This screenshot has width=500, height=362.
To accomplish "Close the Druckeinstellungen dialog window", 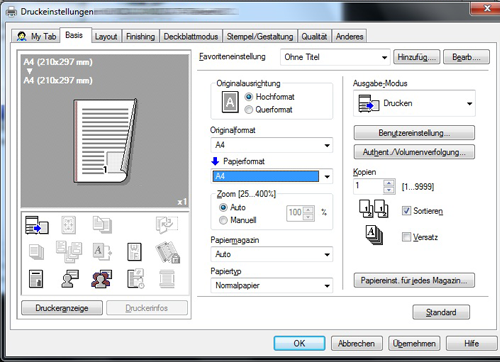I will click(487, 8).
